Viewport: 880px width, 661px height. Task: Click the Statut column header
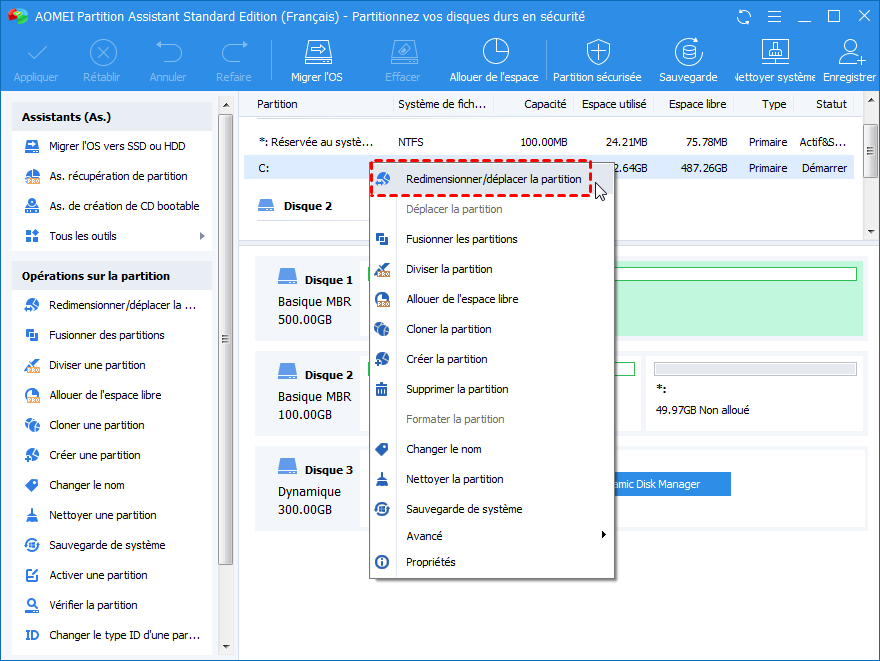point(831,104)
